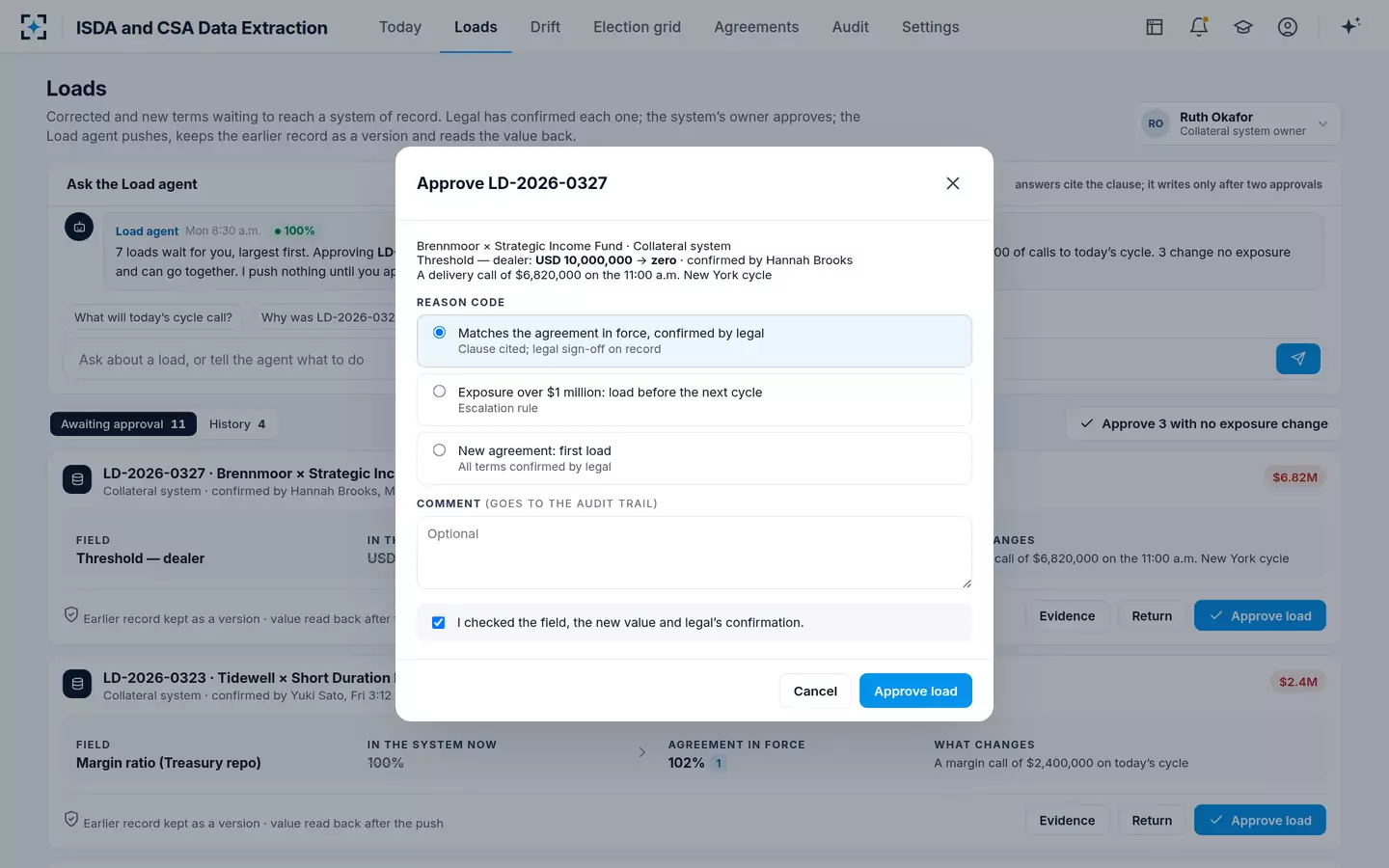This screenshot has width=1389, height=868.
Task: Click the Load agent avatar icon
Action: (79, 227)
